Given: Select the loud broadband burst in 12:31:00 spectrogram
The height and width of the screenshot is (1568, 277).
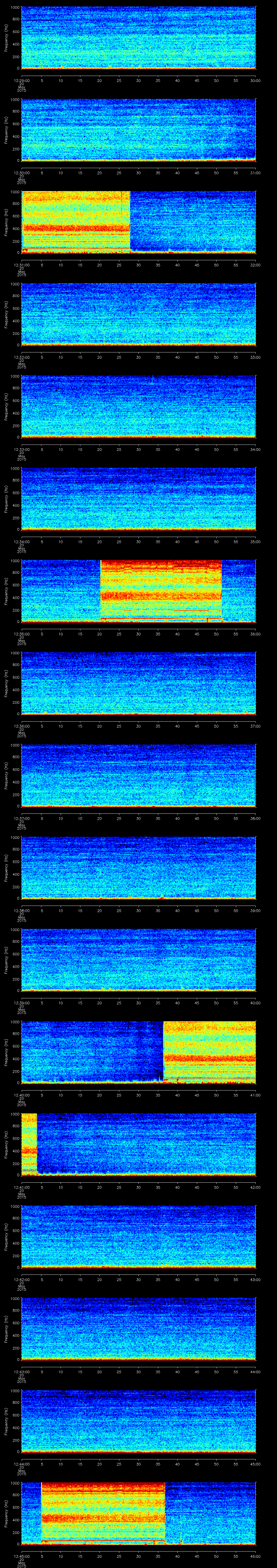Looking at the screenshot, I should click(76, 222).
